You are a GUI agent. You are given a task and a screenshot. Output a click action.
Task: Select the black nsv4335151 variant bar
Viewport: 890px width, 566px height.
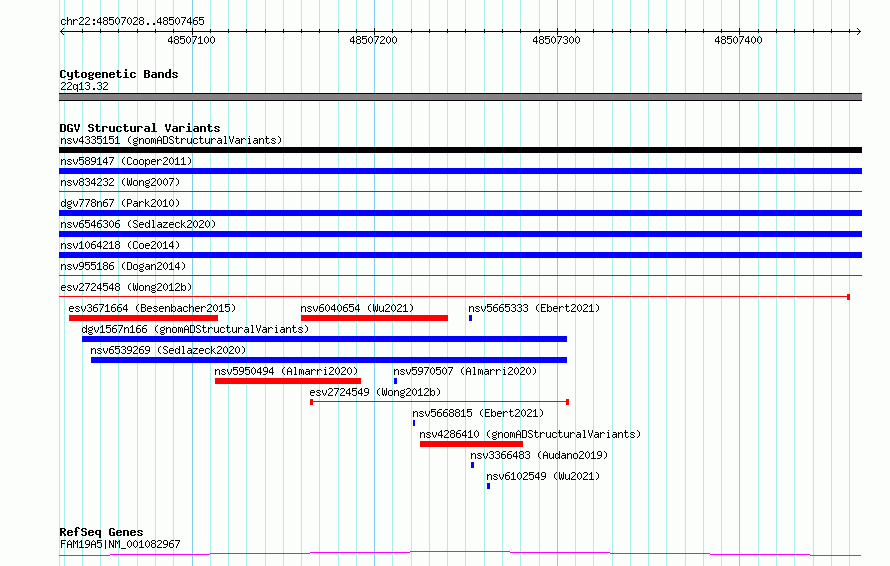(x=460, y=150)
